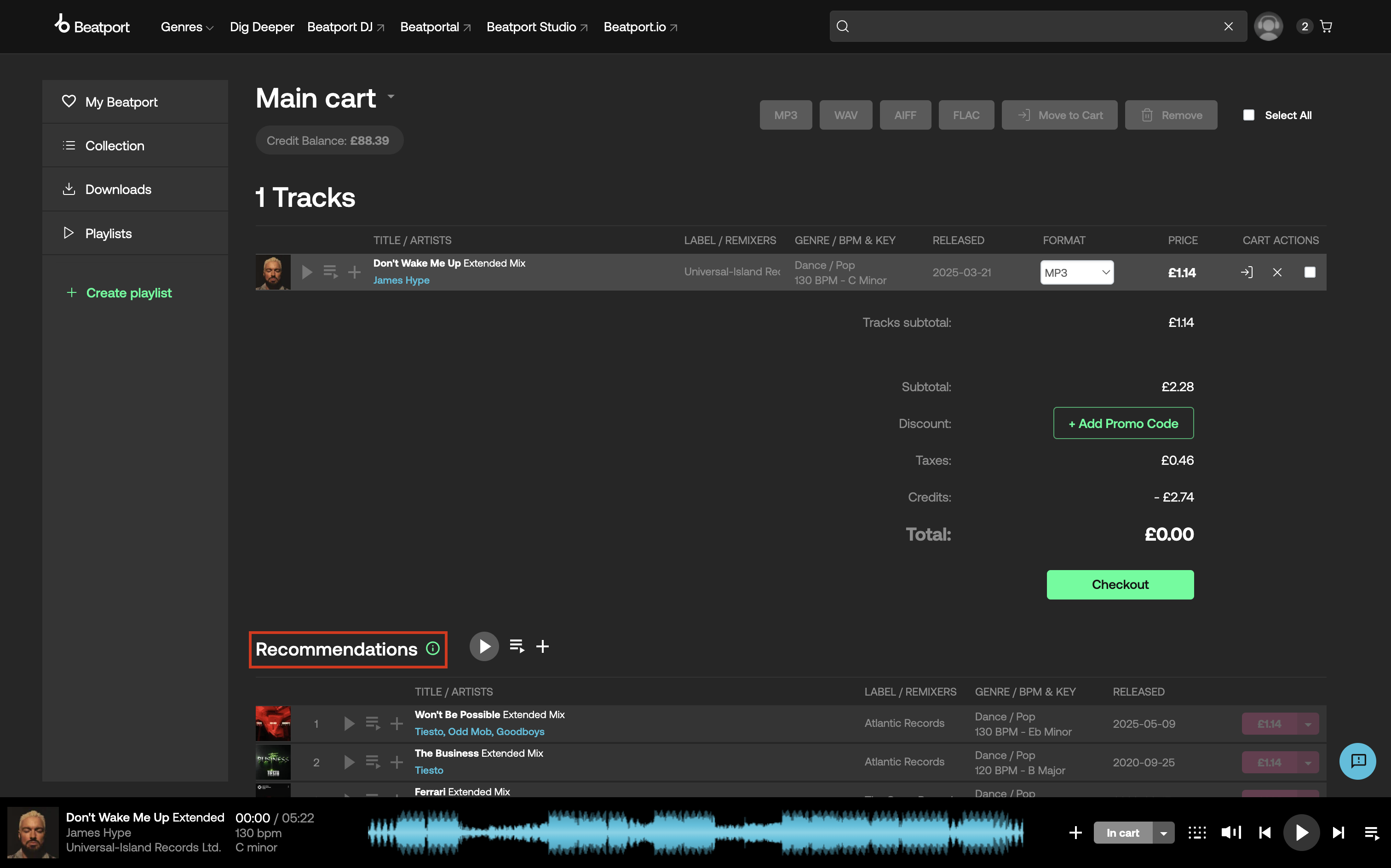1391x868 pixels.
Task: Expand the In cart dropdown arrow
Action: point(1164,833)
